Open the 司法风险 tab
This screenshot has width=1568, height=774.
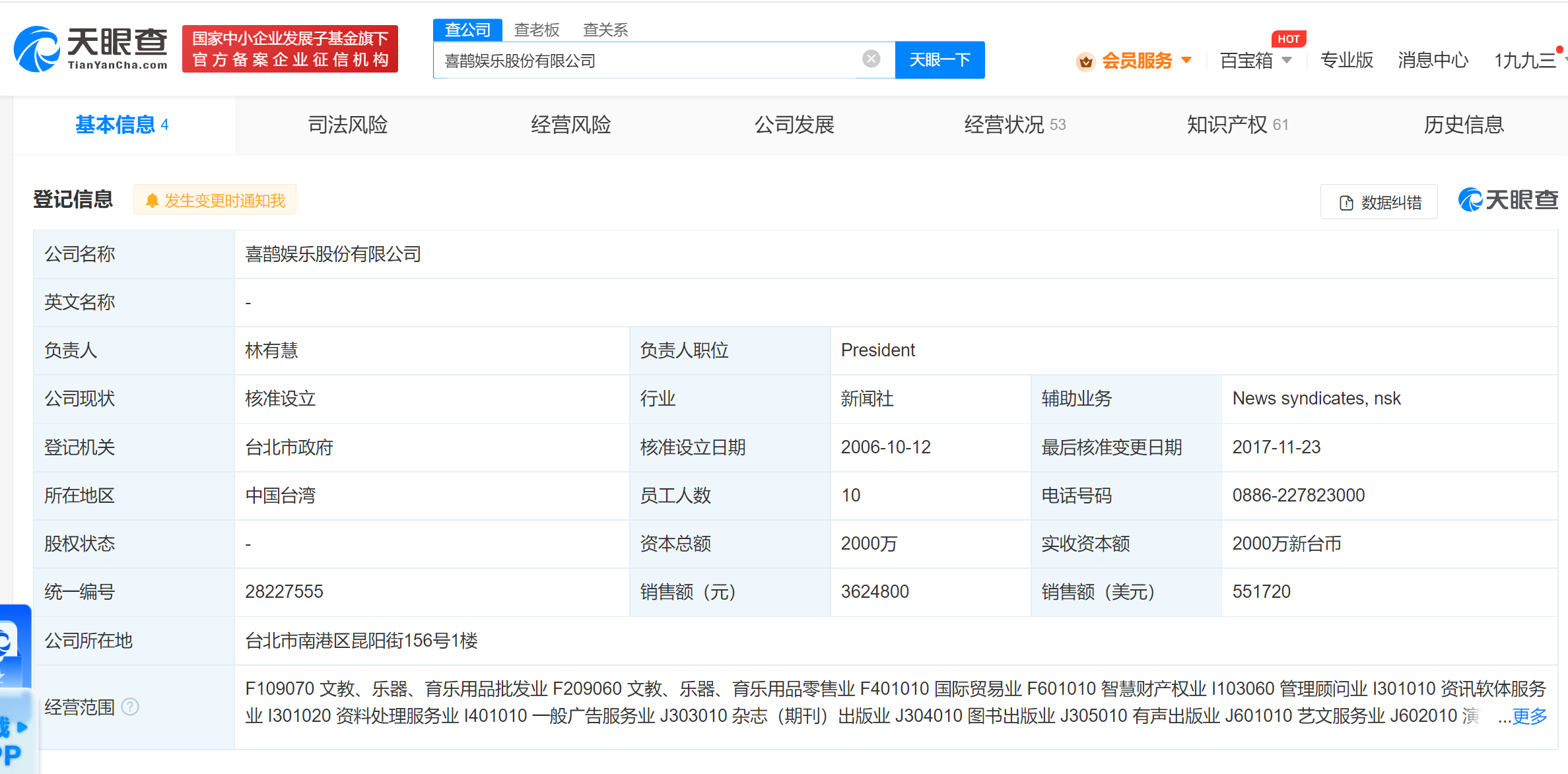tap(348, 125)
